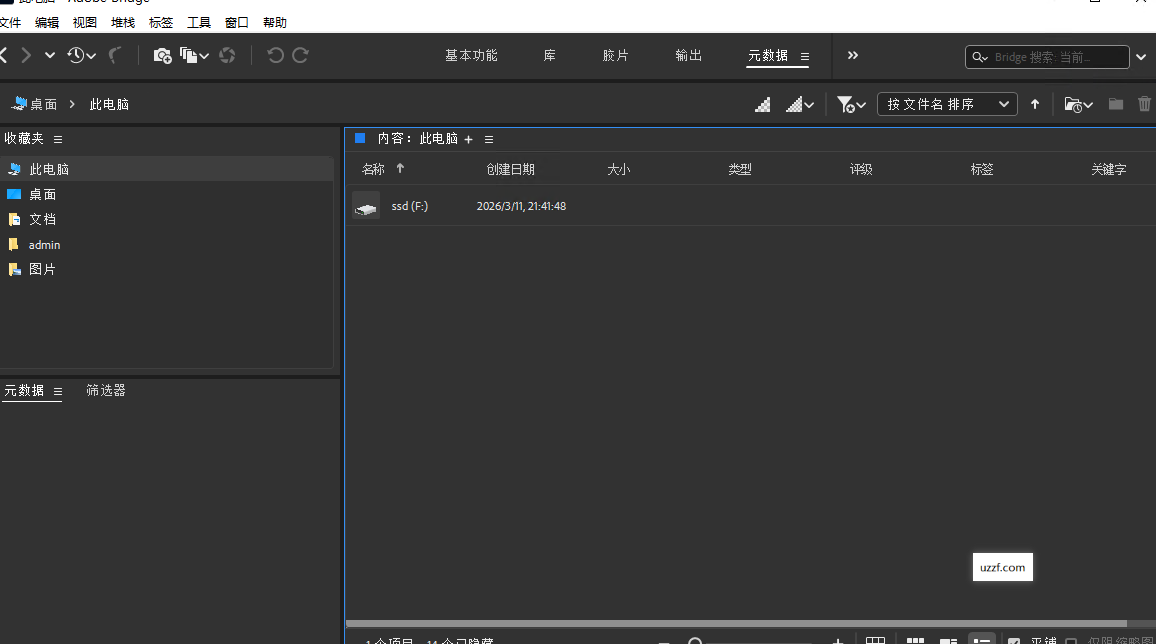Switch to list view in status bar
The height and width of the screenshot is (644, 1156).
pyautogui.click(x=981, y=639)
